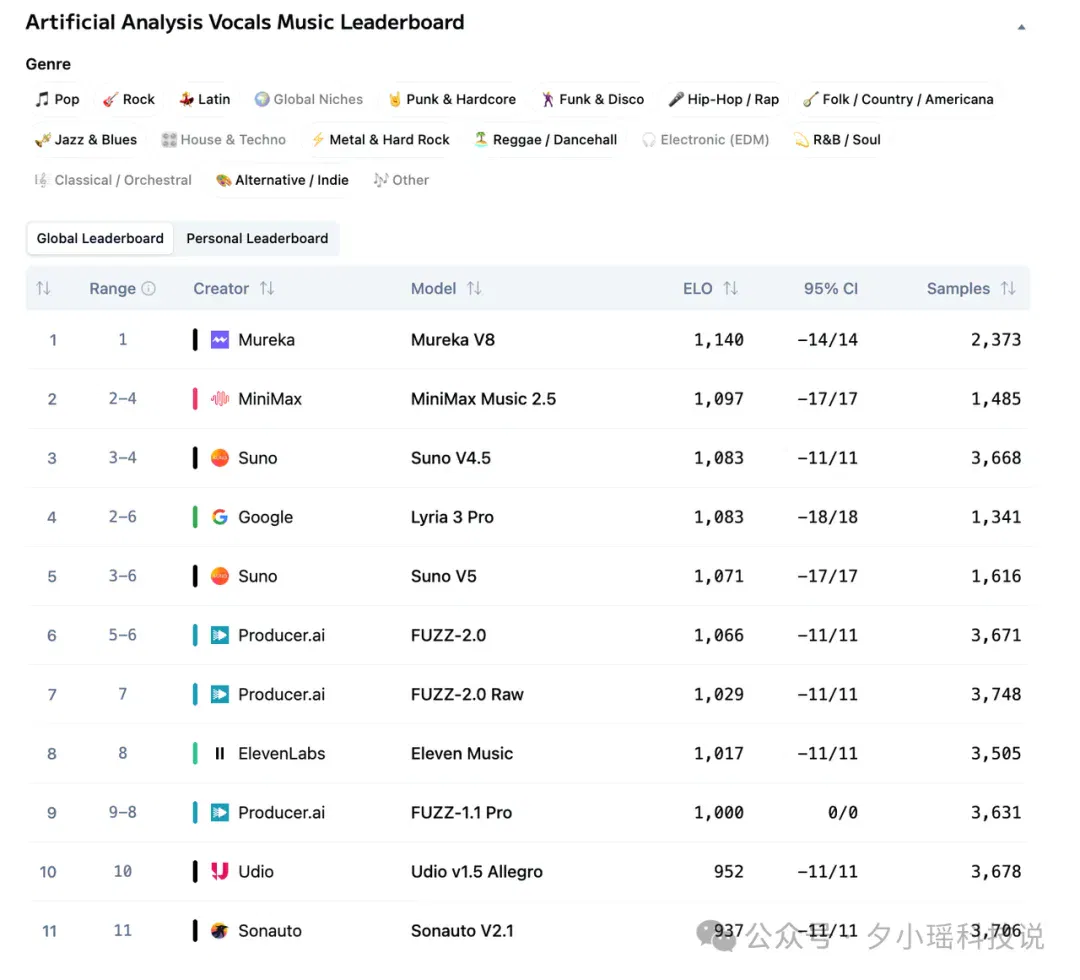Click the ELO value 952

coord(729,871)
